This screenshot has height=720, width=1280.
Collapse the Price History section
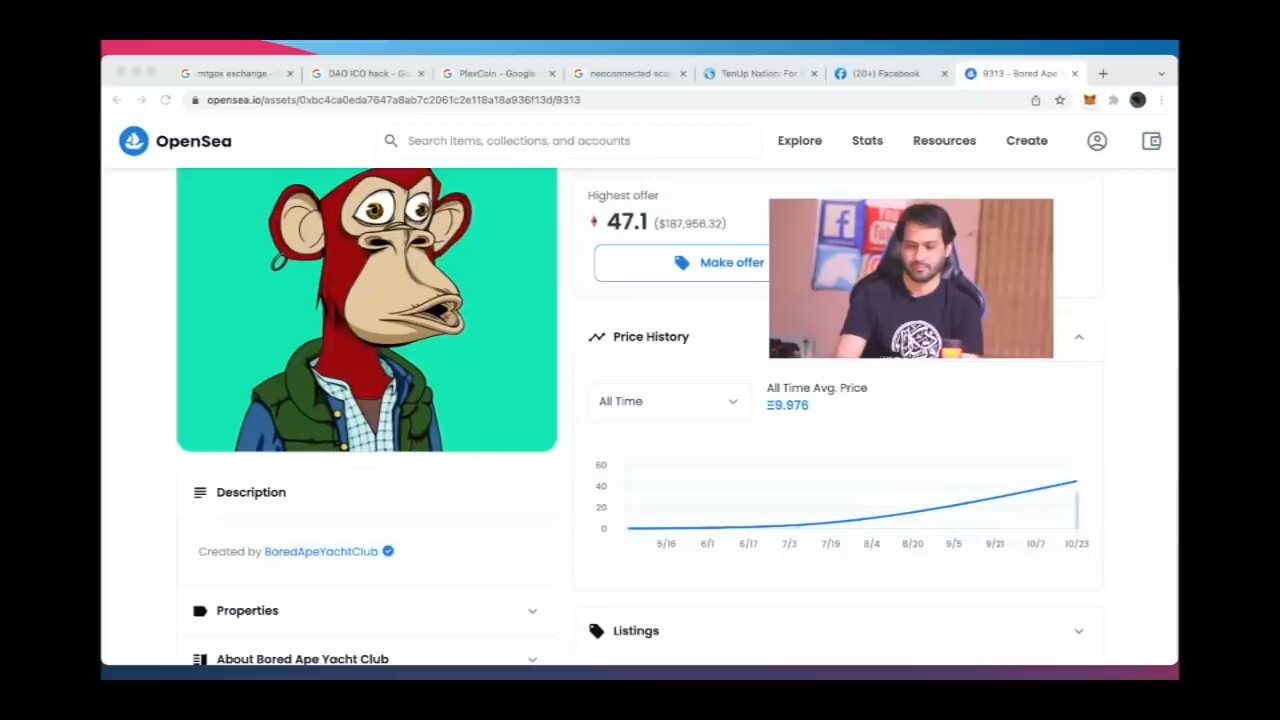(1079, 337)
